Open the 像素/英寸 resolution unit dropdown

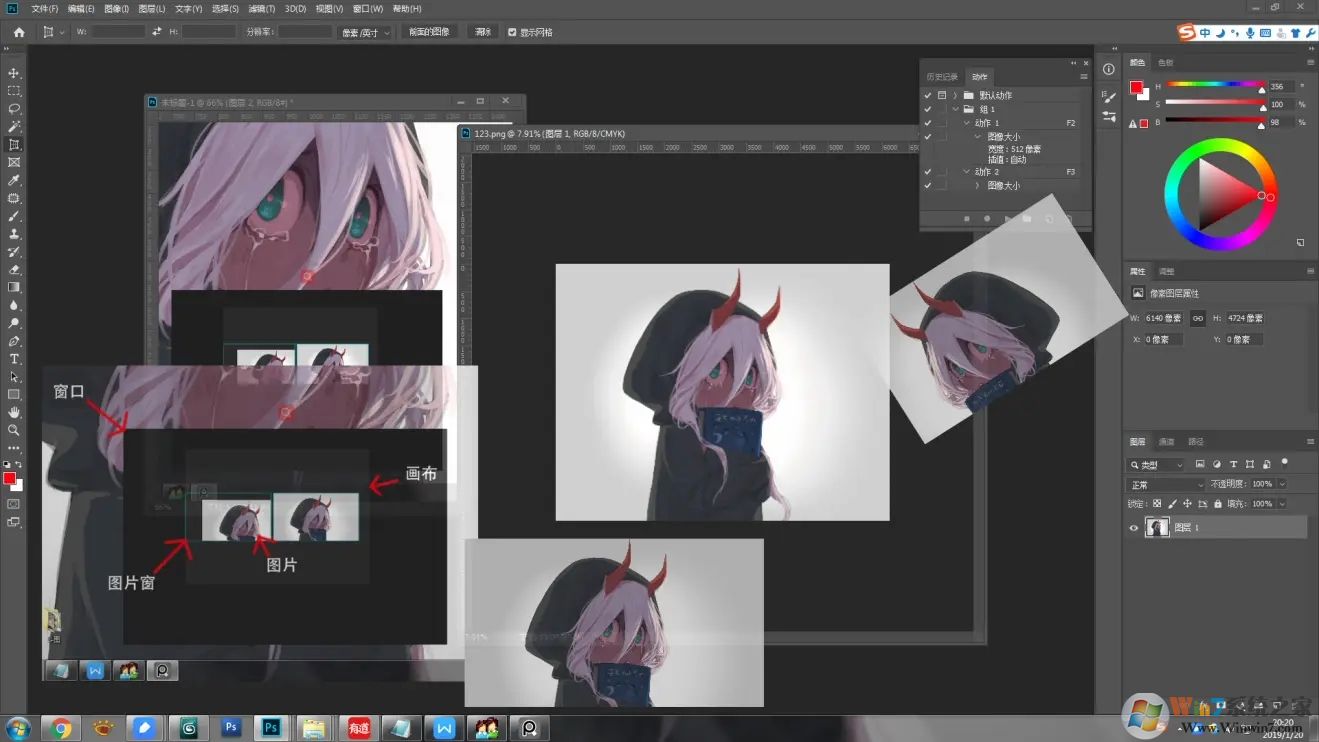[x=364, y=32]
